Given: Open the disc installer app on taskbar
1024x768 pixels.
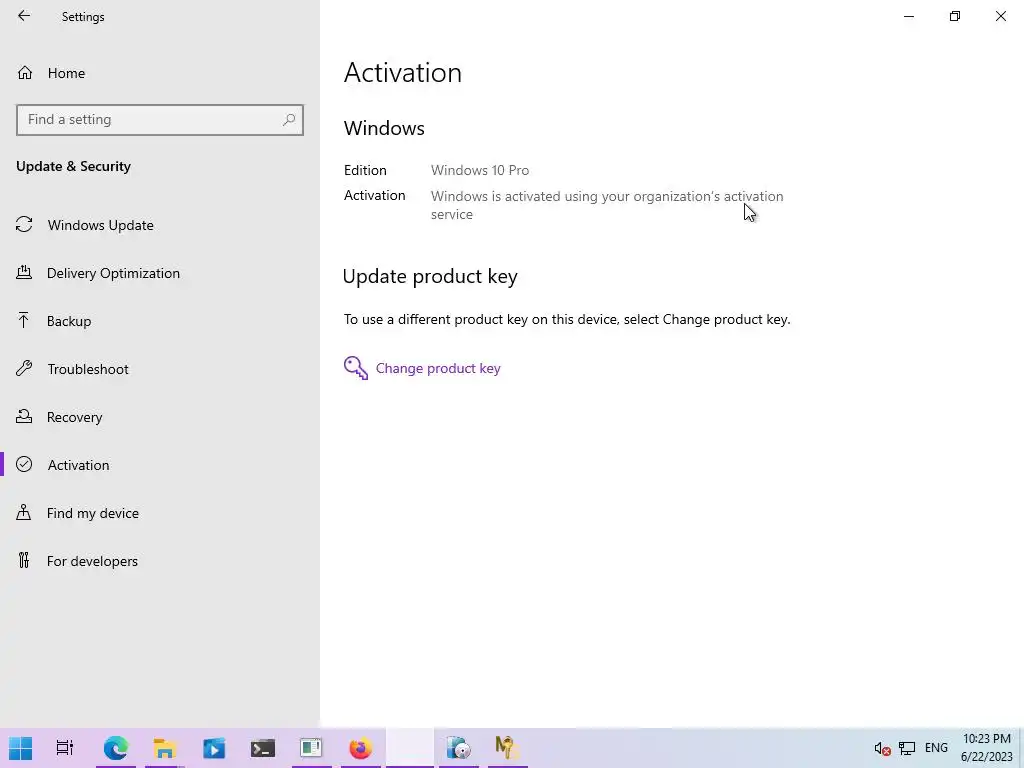Looking at the screenshot, I should click(x=458, y=748).
